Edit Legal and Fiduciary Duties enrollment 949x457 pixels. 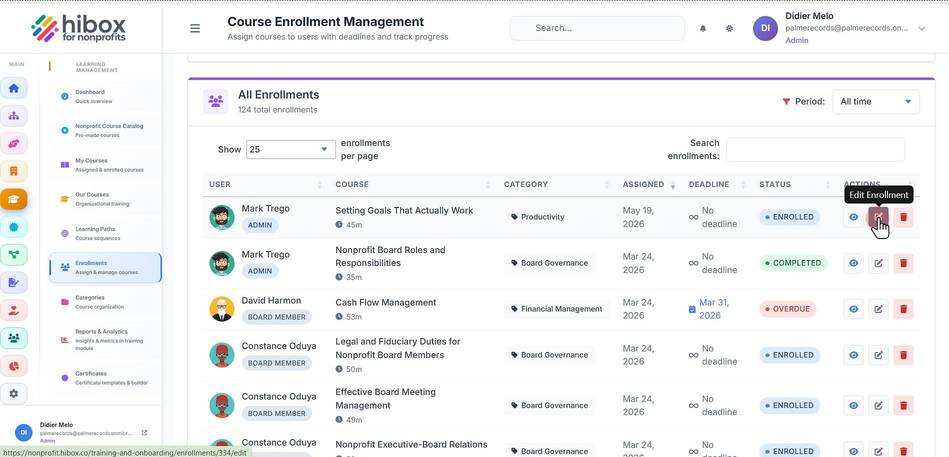coord(878,355)
